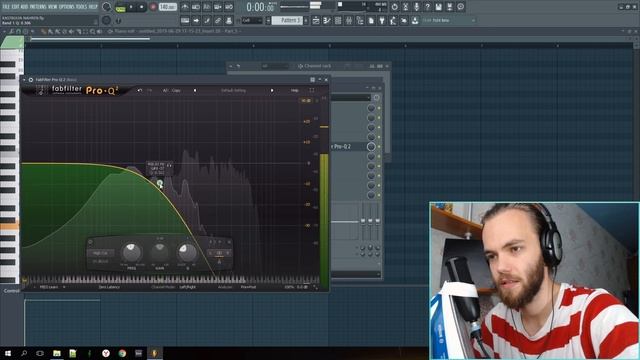Screen dimensions: 640x360
Task: Click MIDI Learn in Pro-Q 2 footer
Action: pos(49,287)
